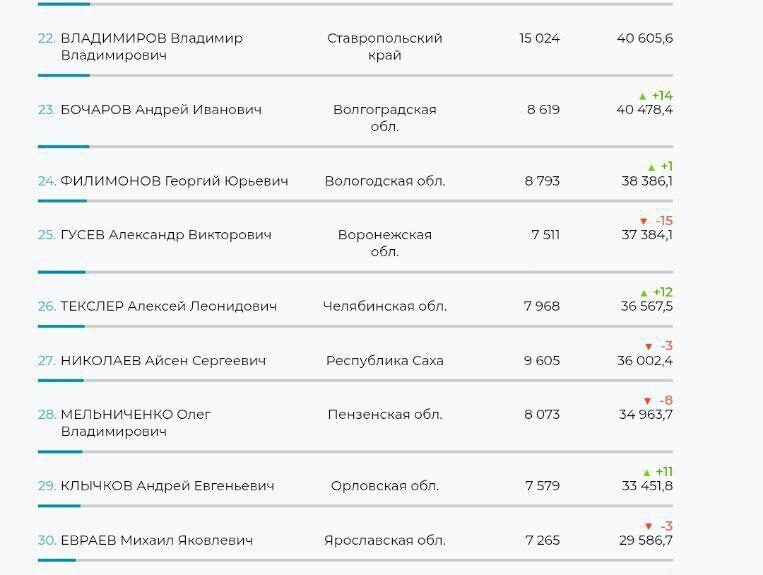Click red down arrow in Евраев row
This screenshot has height=575, width=763.
pyautogui.click(x=647, y=526)
